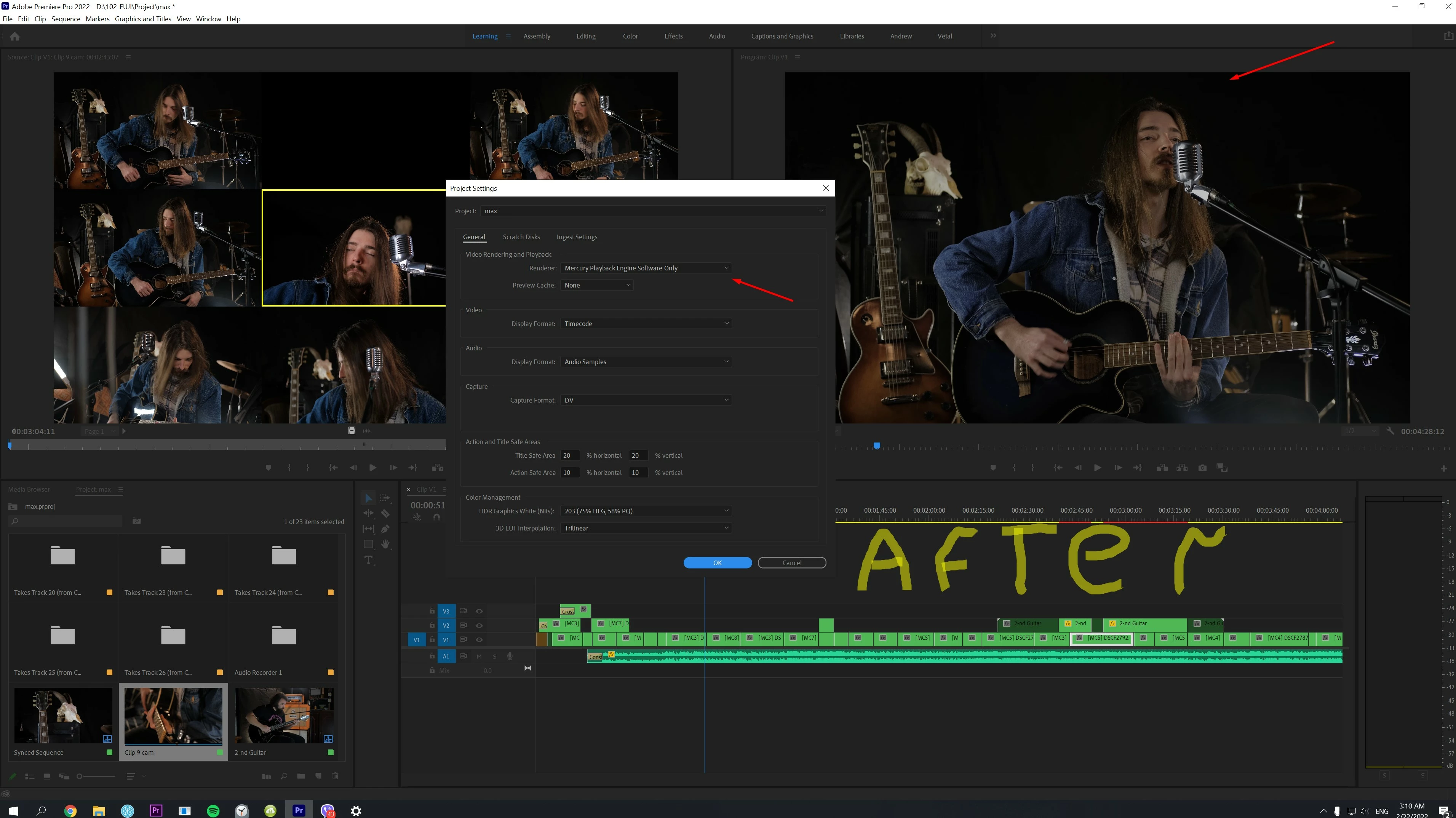Toggle V3 track output eye
The height and width of the screenshot is (818, 1456).
tap(479, 611)
